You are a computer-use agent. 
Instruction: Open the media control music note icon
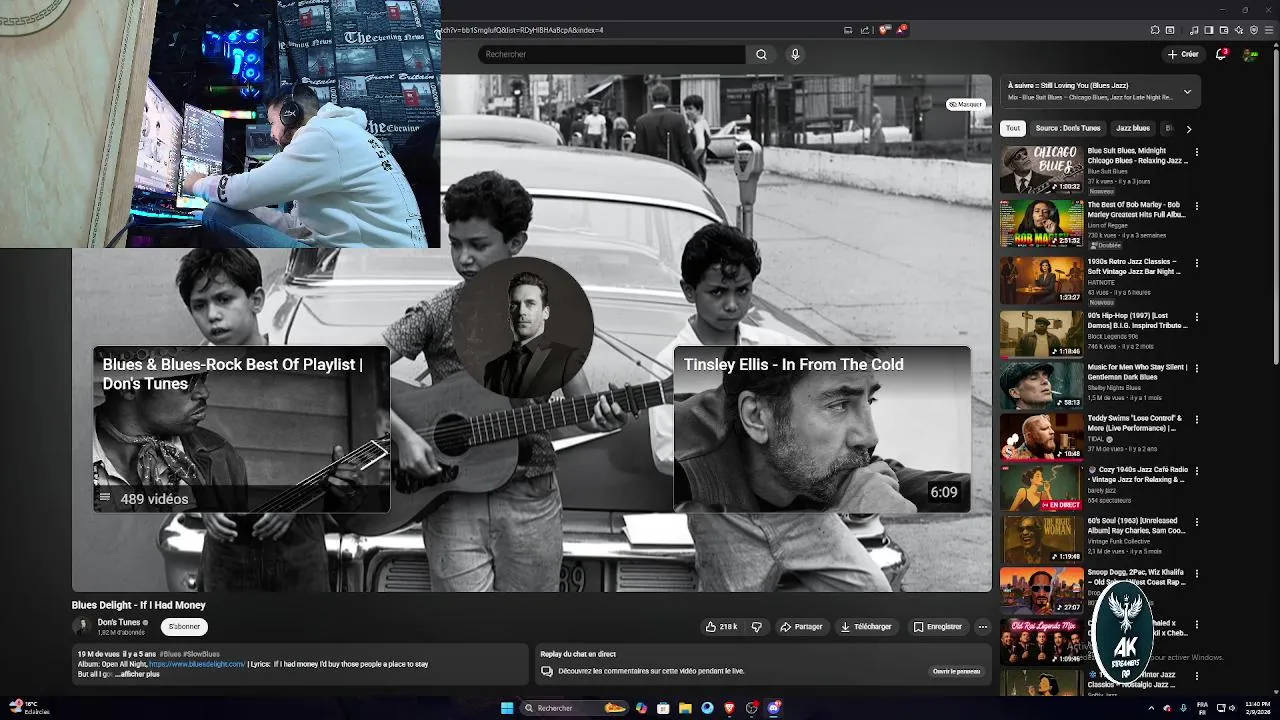pos(1194,30)
